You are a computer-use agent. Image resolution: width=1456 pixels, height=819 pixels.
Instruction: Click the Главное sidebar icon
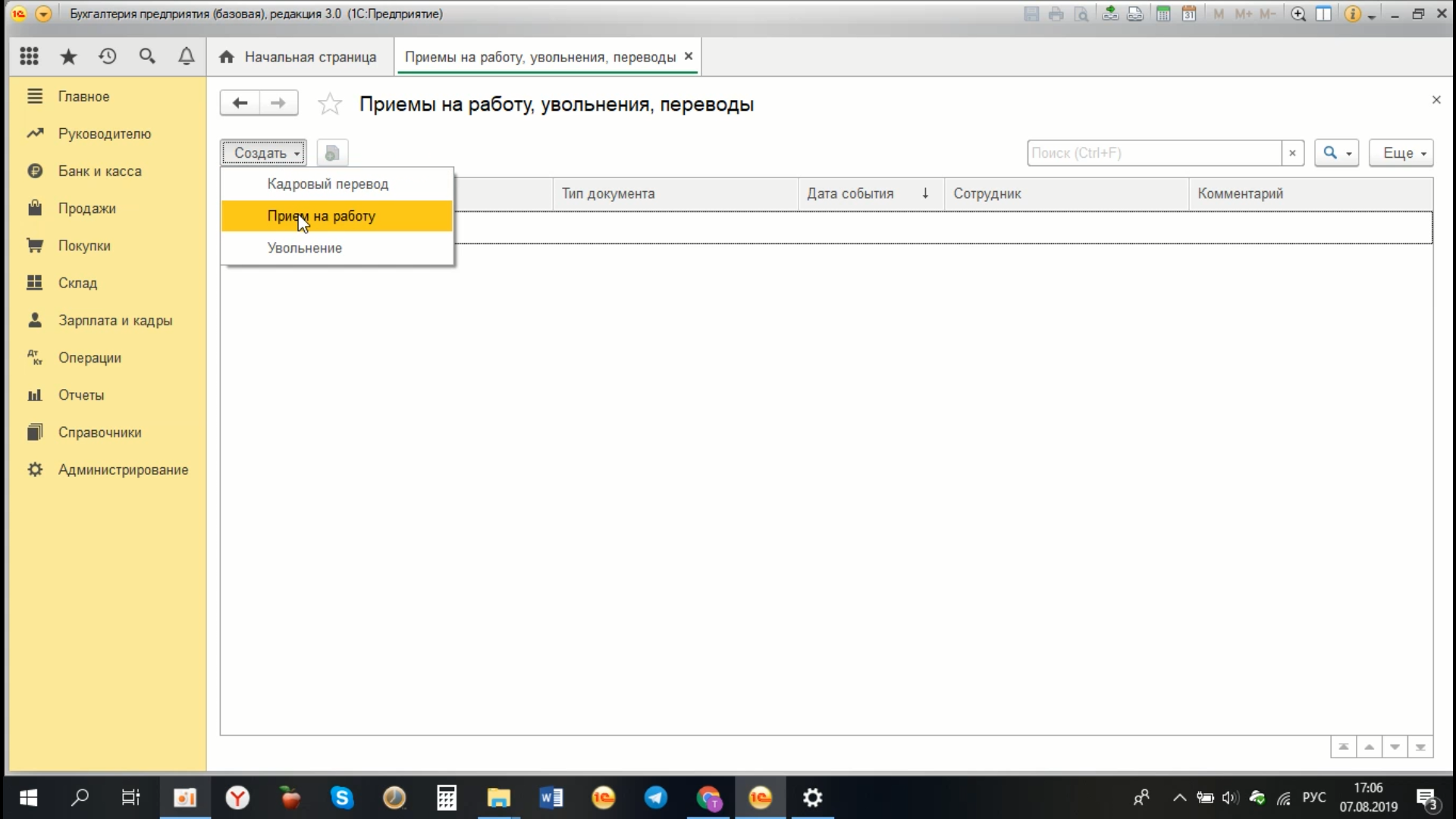point(36,95)
